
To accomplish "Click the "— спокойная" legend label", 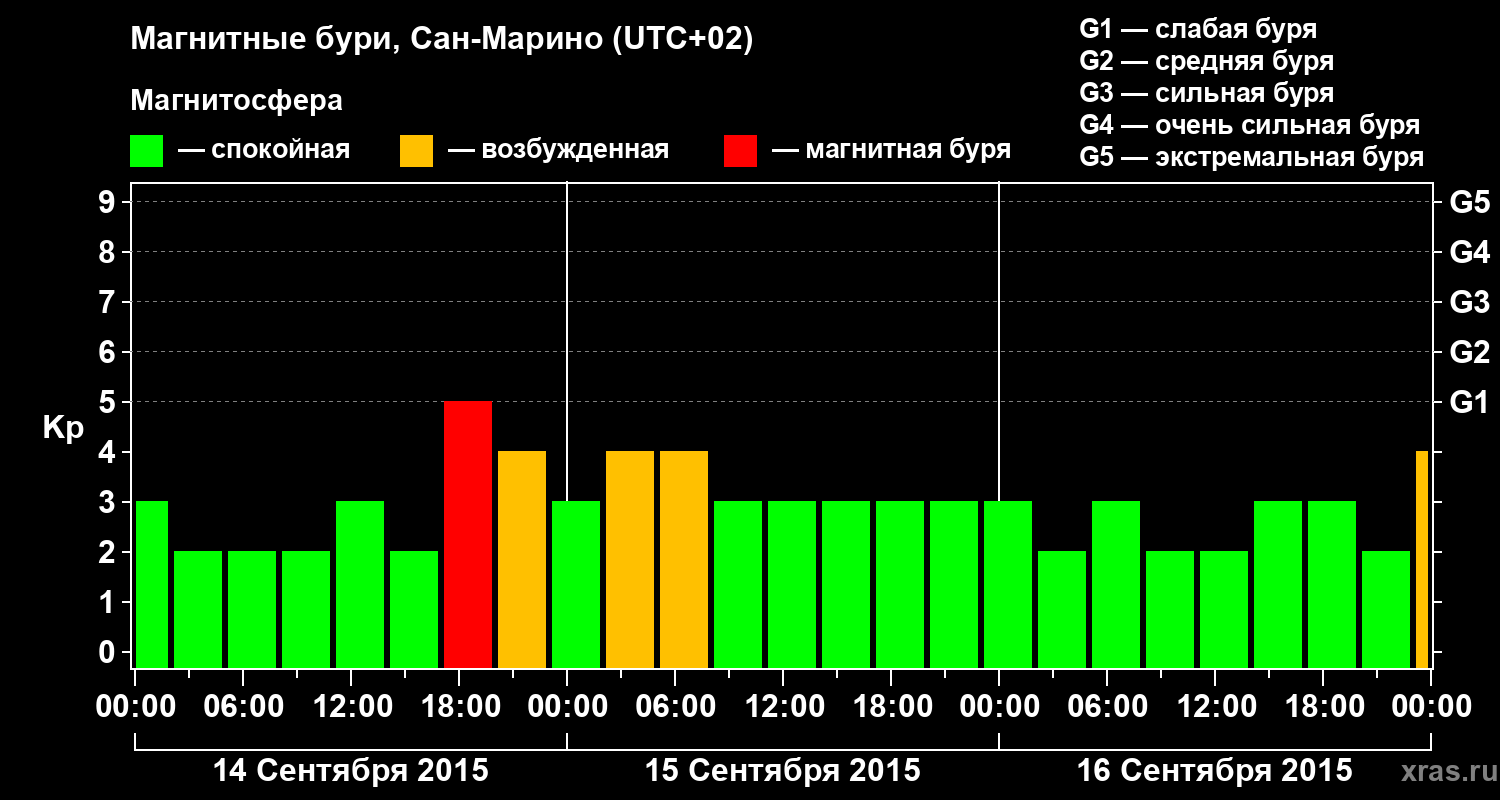I will pyautogui.click(x=264, y=150).
